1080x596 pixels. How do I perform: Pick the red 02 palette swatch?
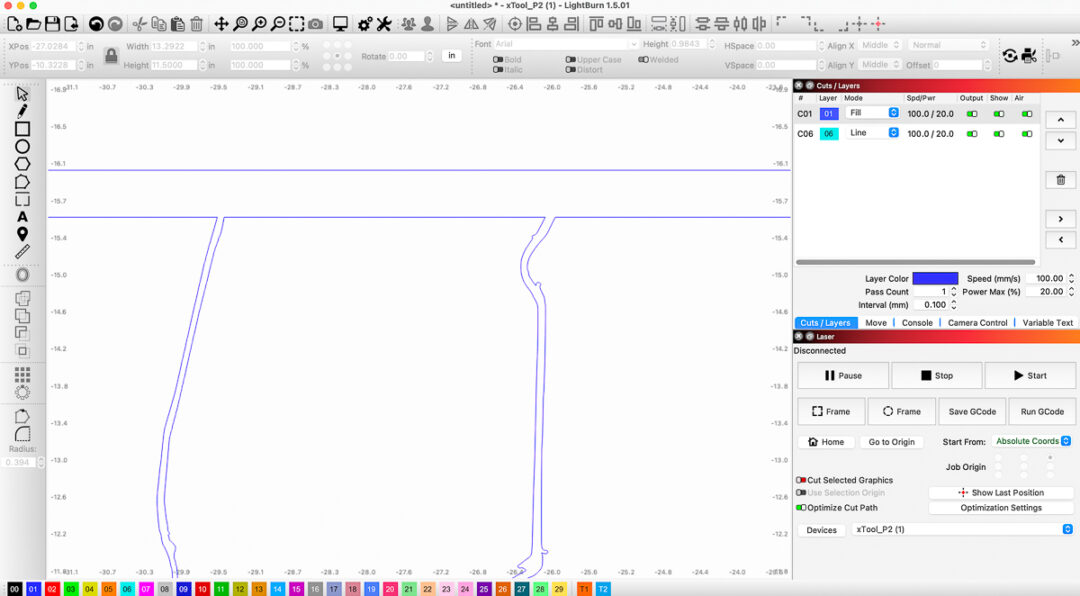tap(52, 589)
